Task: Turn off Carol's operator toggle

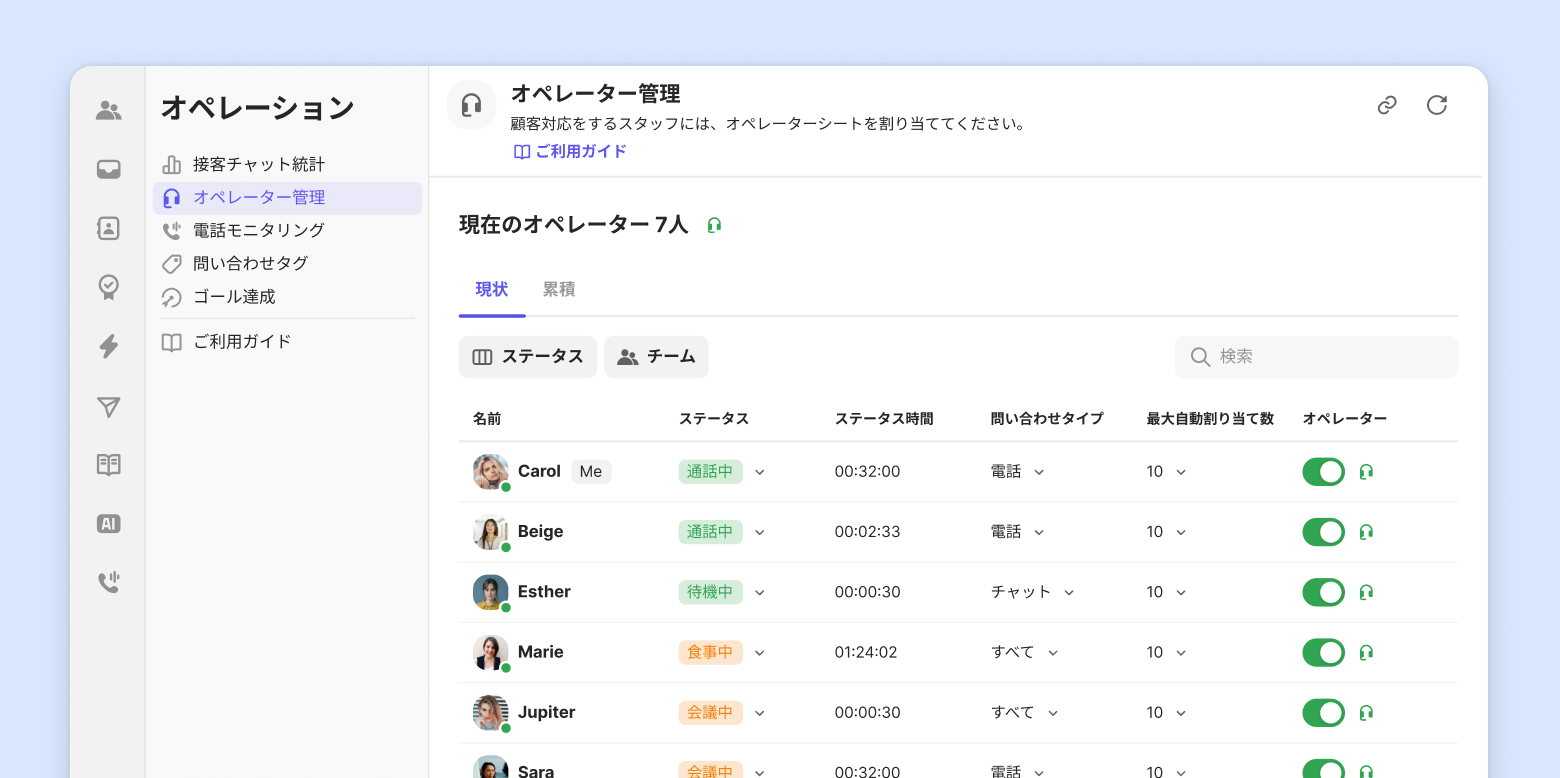Action: 1323,472
